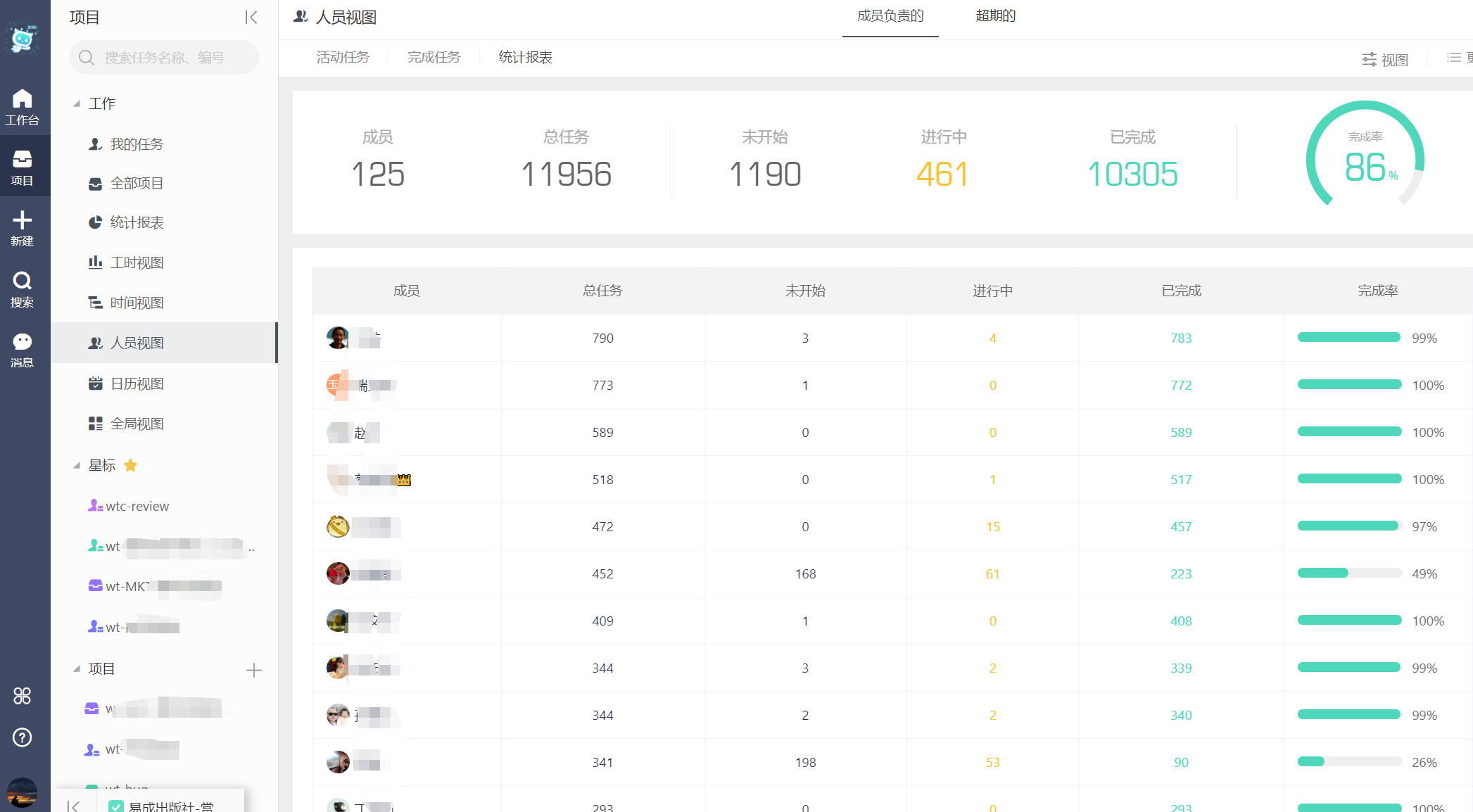Open the 搜索 magnifier in left rail
The height and width of the screenshot is (812, 1473).
(22, 289)
